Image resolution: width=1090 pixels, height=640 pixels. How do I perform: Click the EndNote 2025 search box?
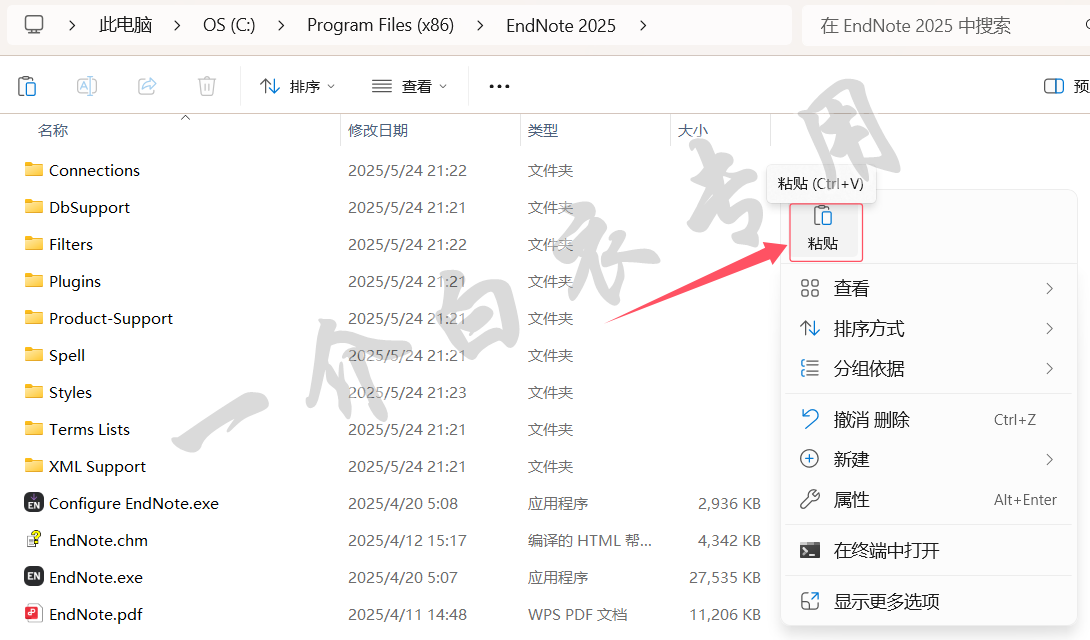point(940,25)
